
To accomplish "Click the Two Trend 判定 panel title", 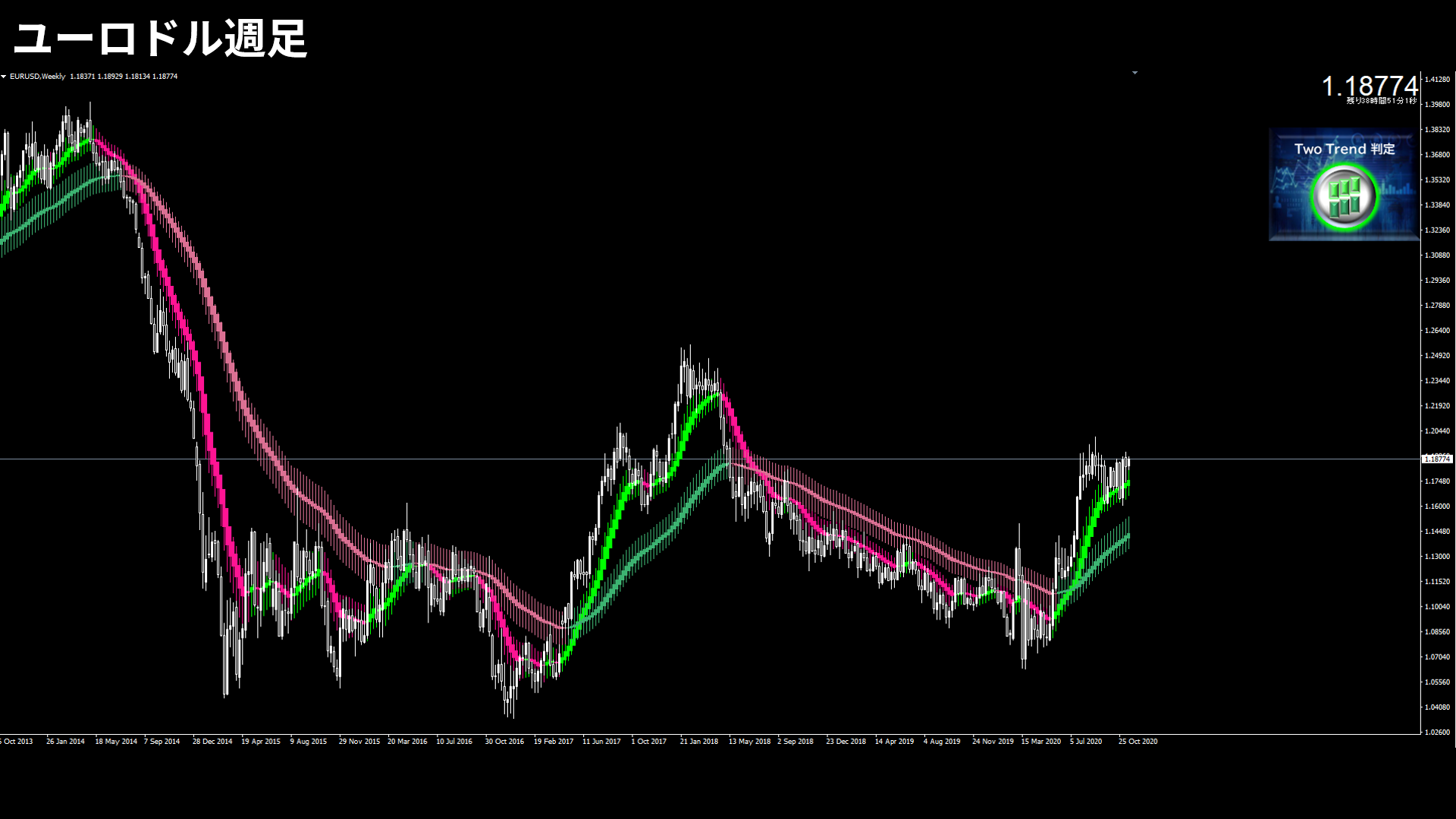I will pos(1344,149).
